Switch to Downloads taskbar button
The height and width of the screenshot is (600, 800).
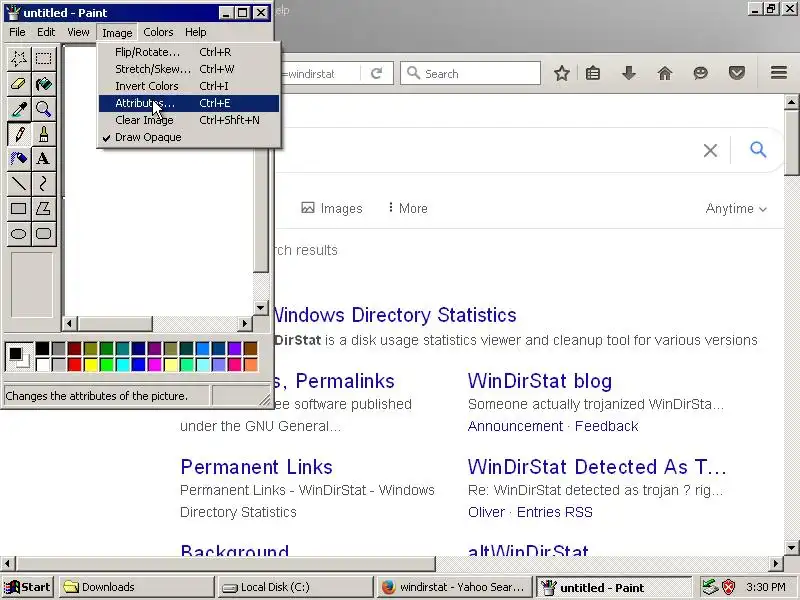(136, 587)
